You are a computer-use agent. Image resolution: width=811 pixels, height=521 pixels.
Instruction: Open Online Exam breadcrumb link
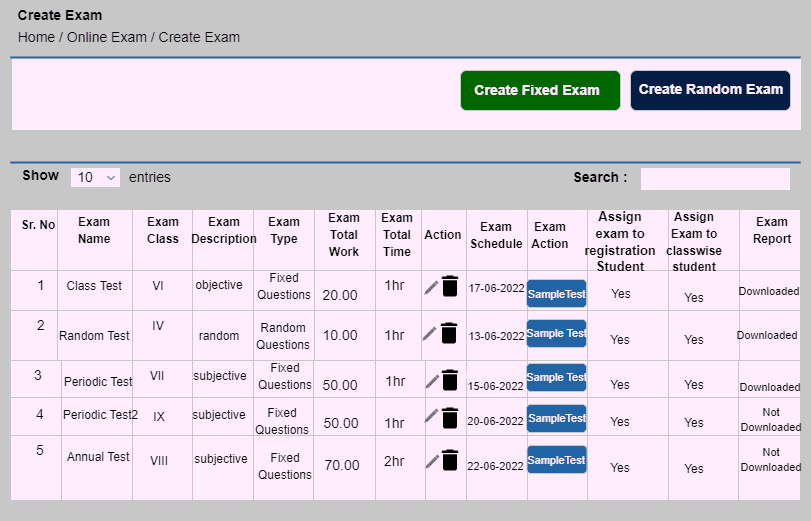(x=107, y=37)
